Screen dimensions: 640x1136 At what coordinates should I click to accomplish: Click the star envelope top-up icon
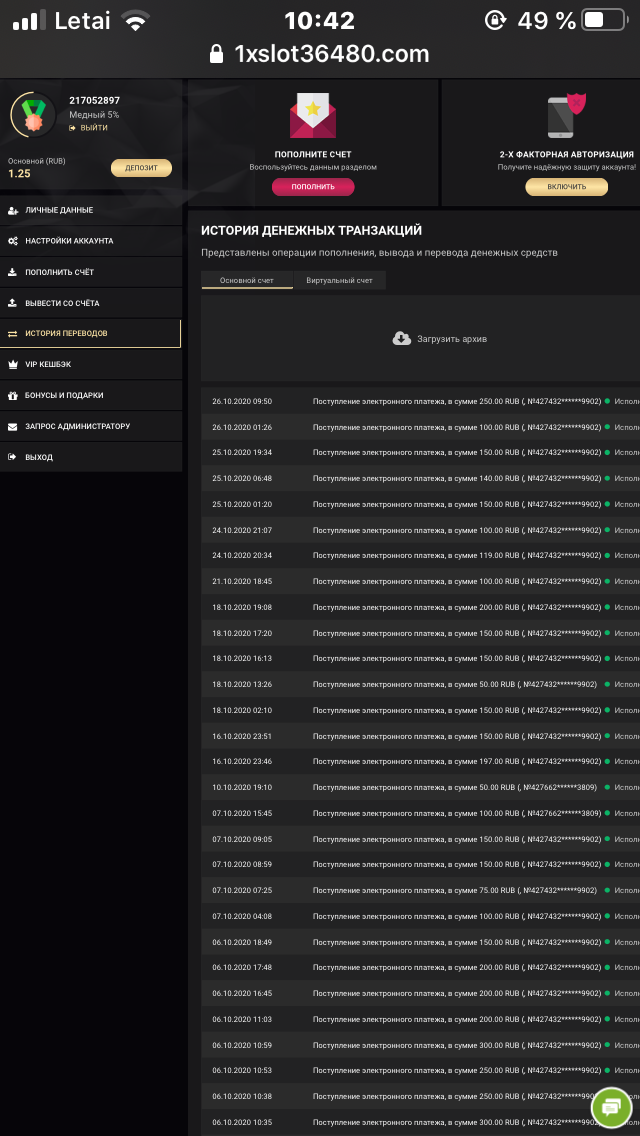coord(313,116)
